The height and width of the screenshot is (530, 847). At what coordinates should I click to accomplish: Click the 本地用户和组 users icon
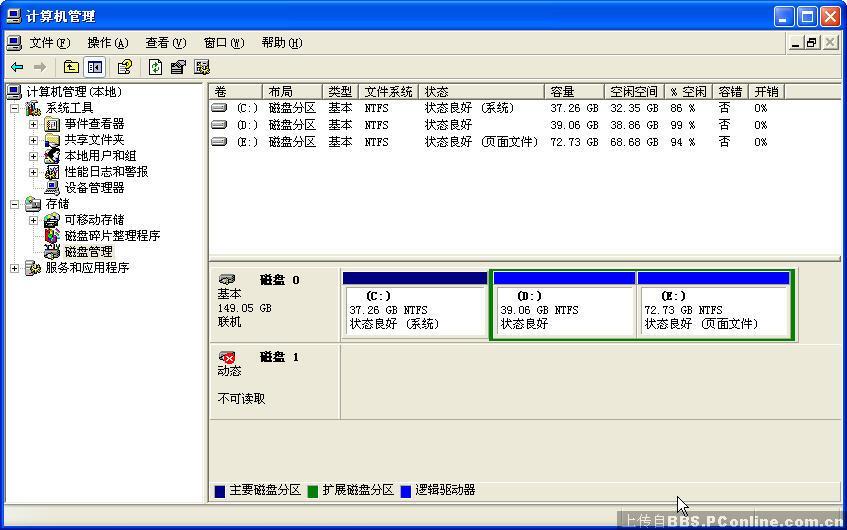[x=52, y=156]
